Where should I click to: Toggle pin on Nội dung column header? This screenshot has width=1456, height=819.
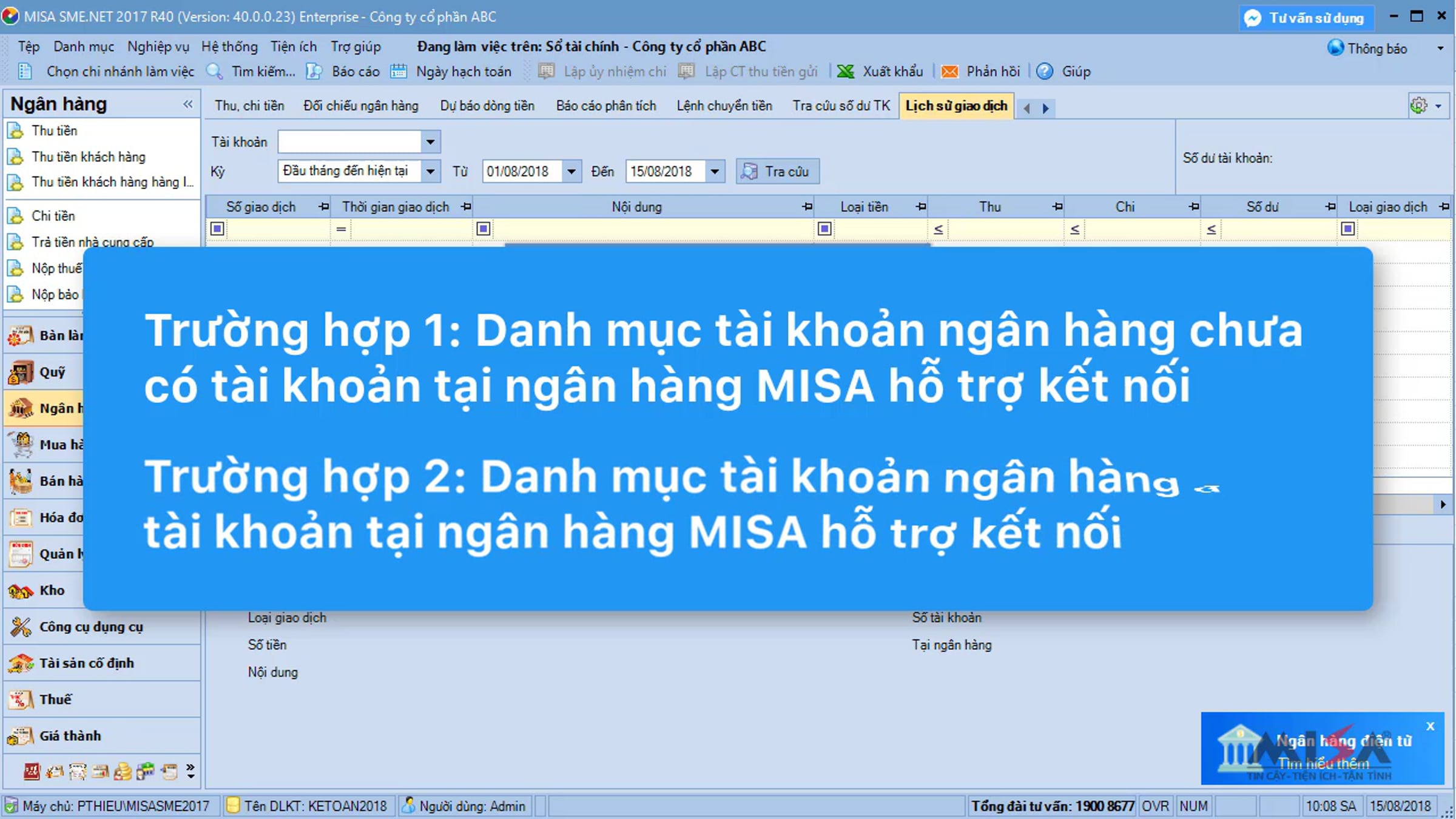coord(807,207)
